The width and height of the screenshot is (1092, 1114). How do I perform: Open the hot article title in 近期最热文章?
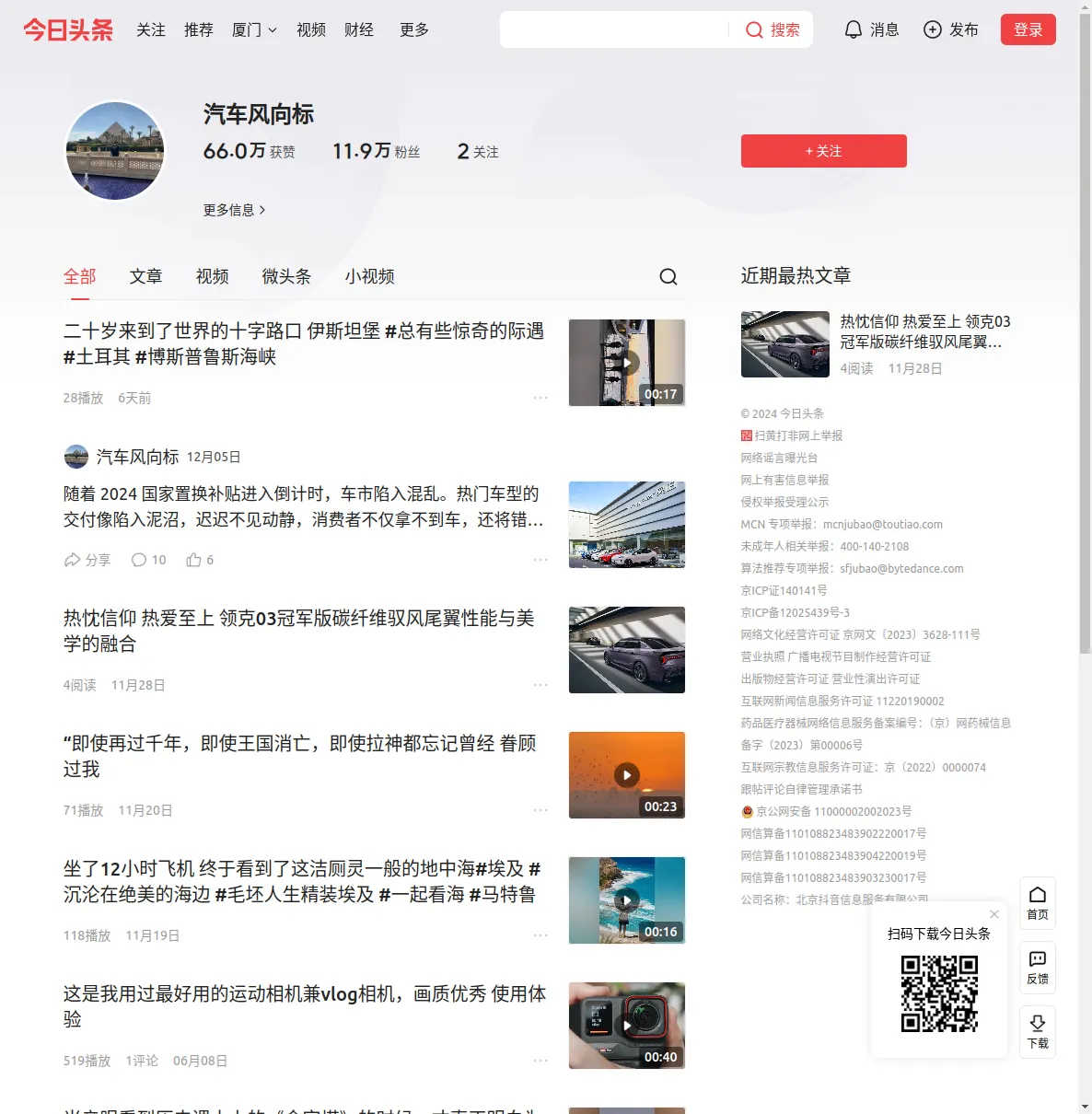[x=925, y=331]
